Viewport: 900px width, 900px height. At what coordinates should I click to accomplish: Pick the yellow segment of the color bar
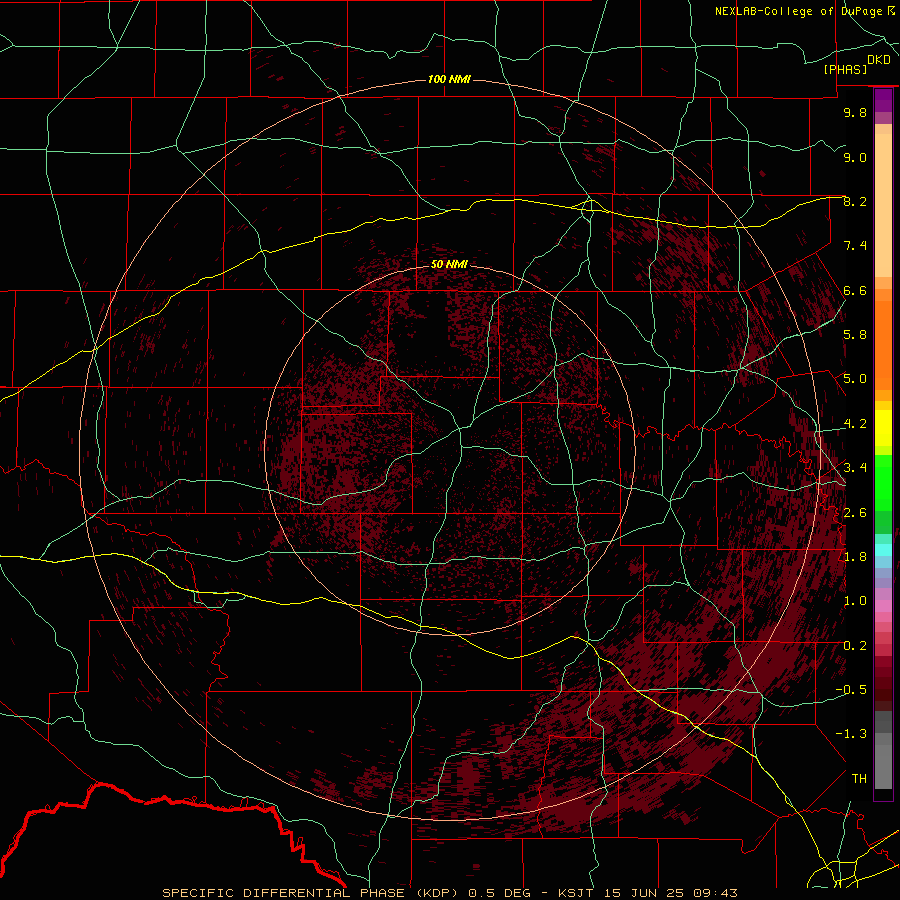coord(883,428)
